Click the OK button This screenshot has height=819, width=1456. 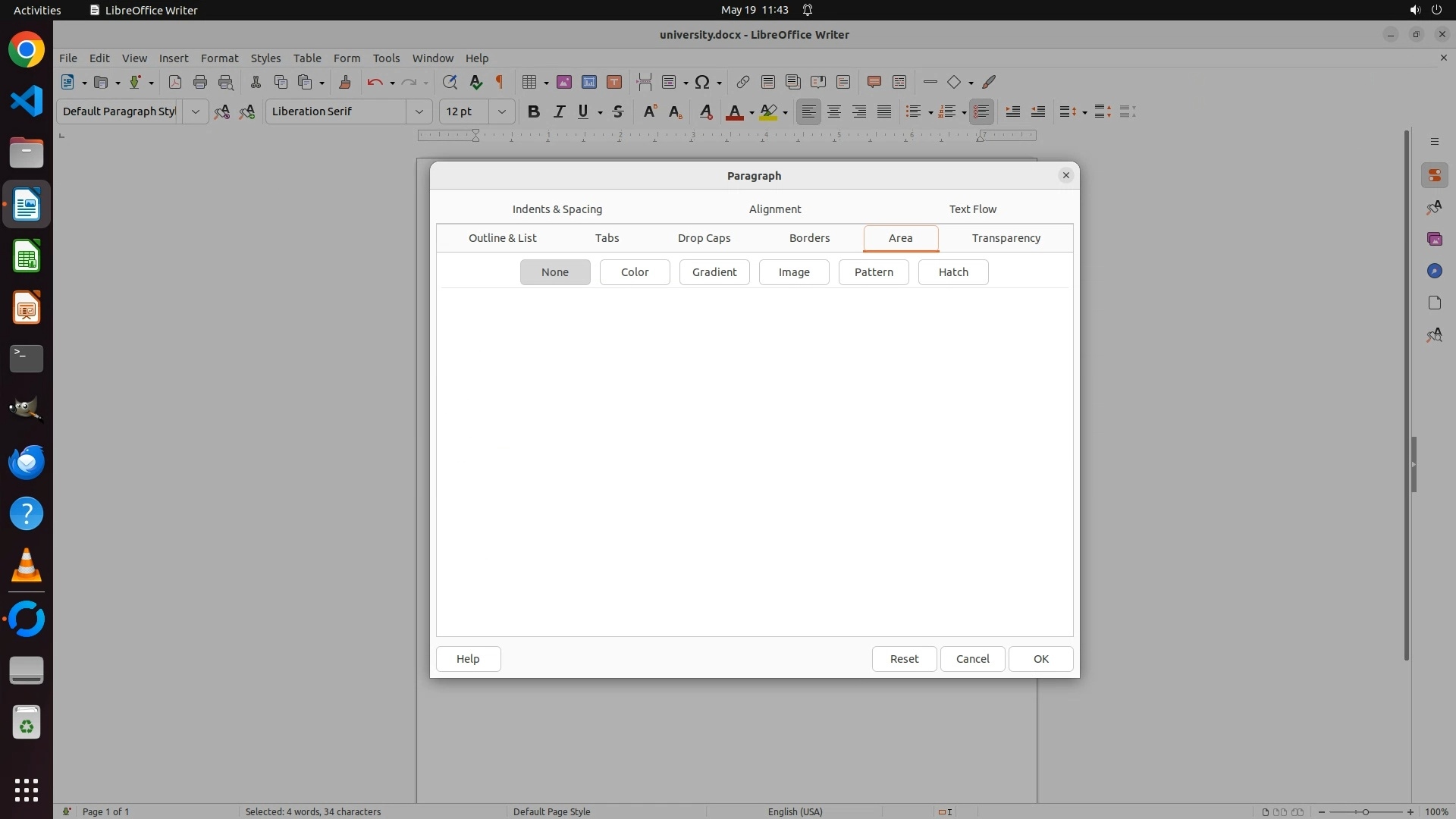[x=1040, y=659]
